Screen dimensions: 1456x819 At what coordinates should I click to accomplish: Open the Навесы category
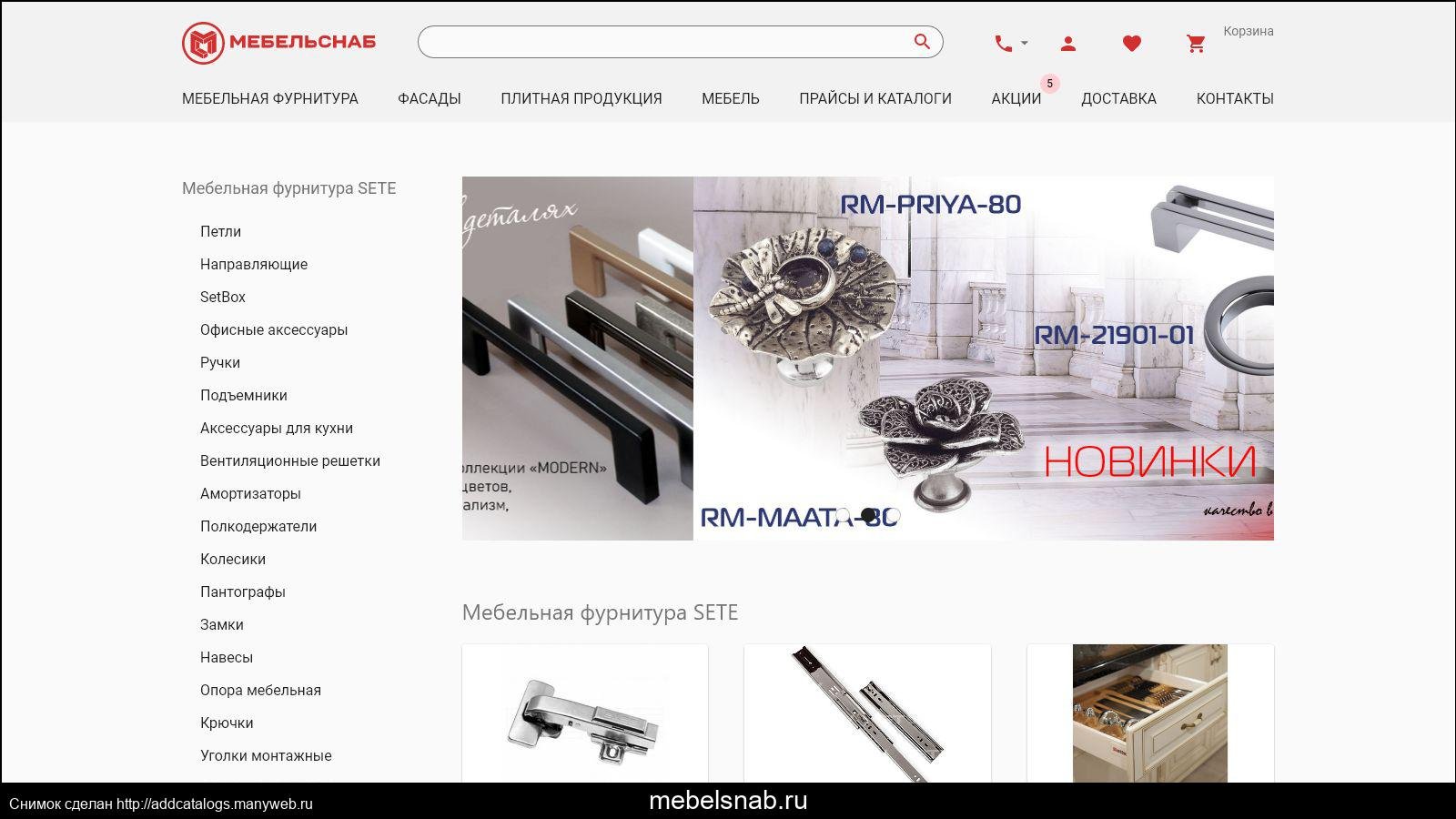point(227,657)
